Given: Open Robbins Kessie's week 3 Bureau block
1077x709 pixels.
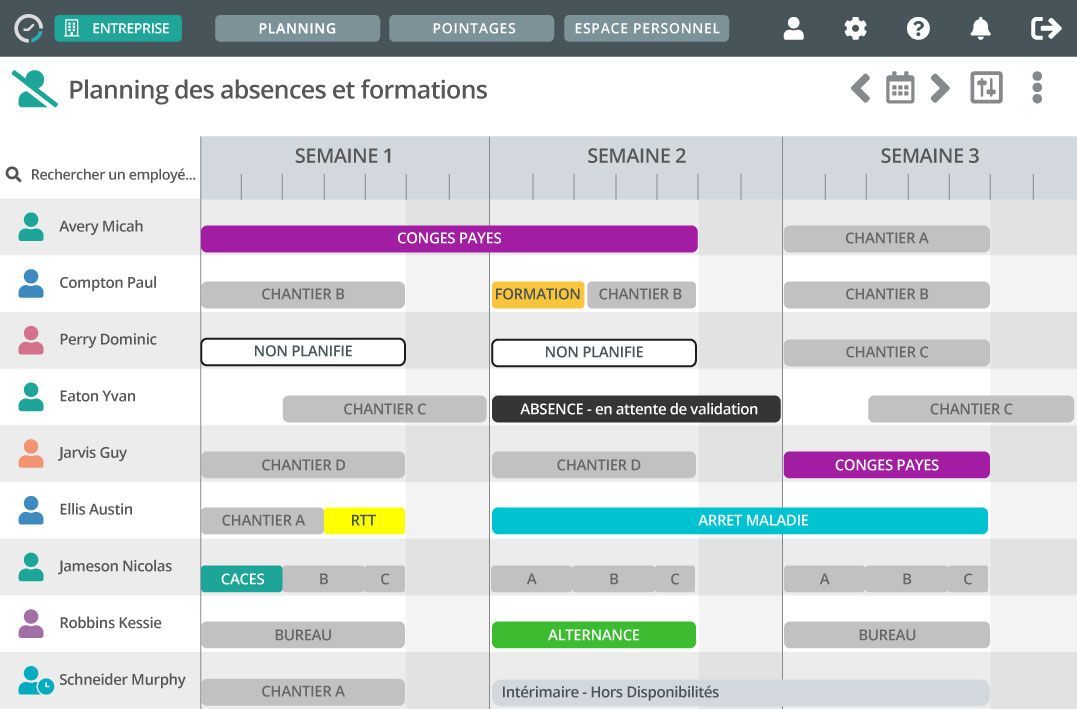Looking at the screenshot, I should click(887, 635).
